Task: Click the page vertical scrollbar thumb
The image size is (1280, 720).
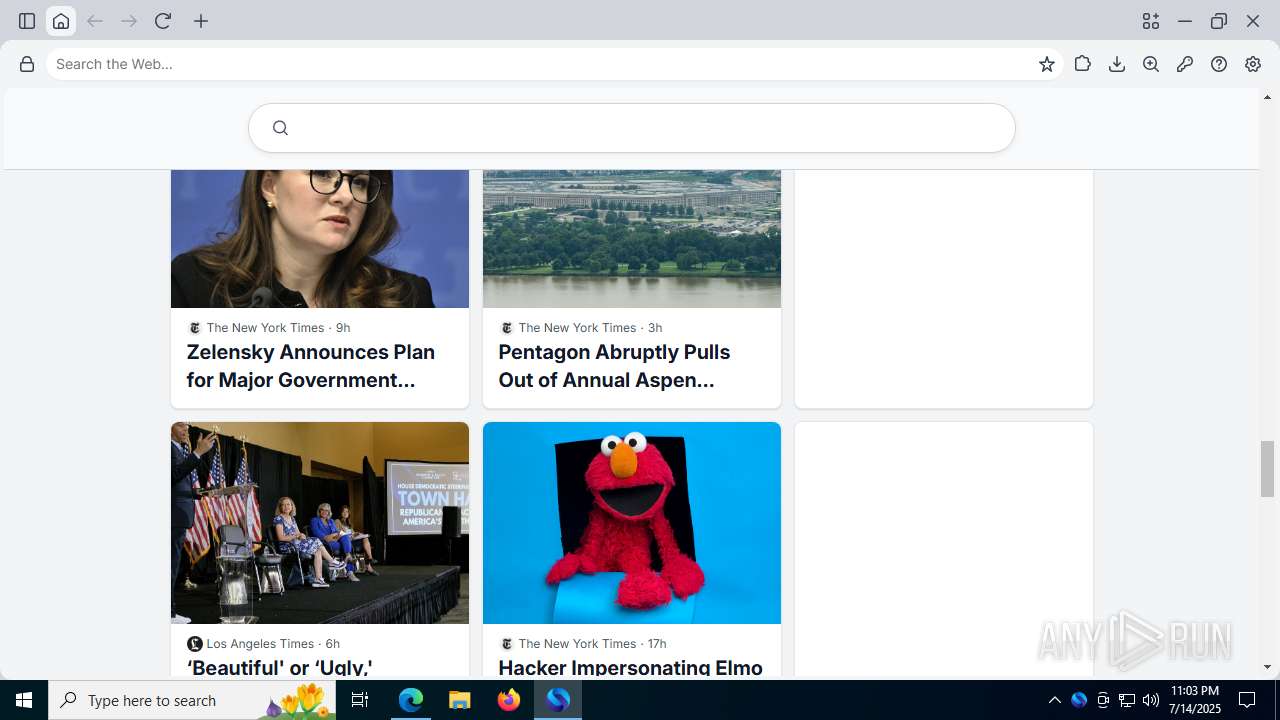Action: click(1268, 469)
